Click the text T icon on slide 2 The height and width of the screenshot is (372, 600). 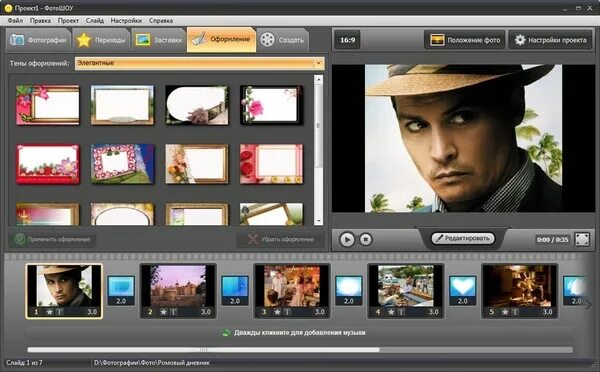point(173,312)
